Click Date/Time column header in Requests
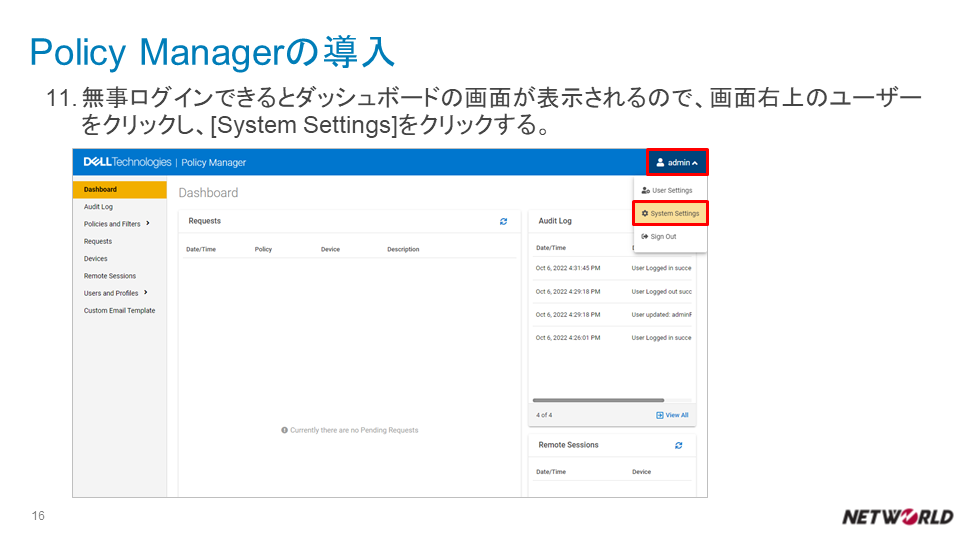 pos(201,249)
